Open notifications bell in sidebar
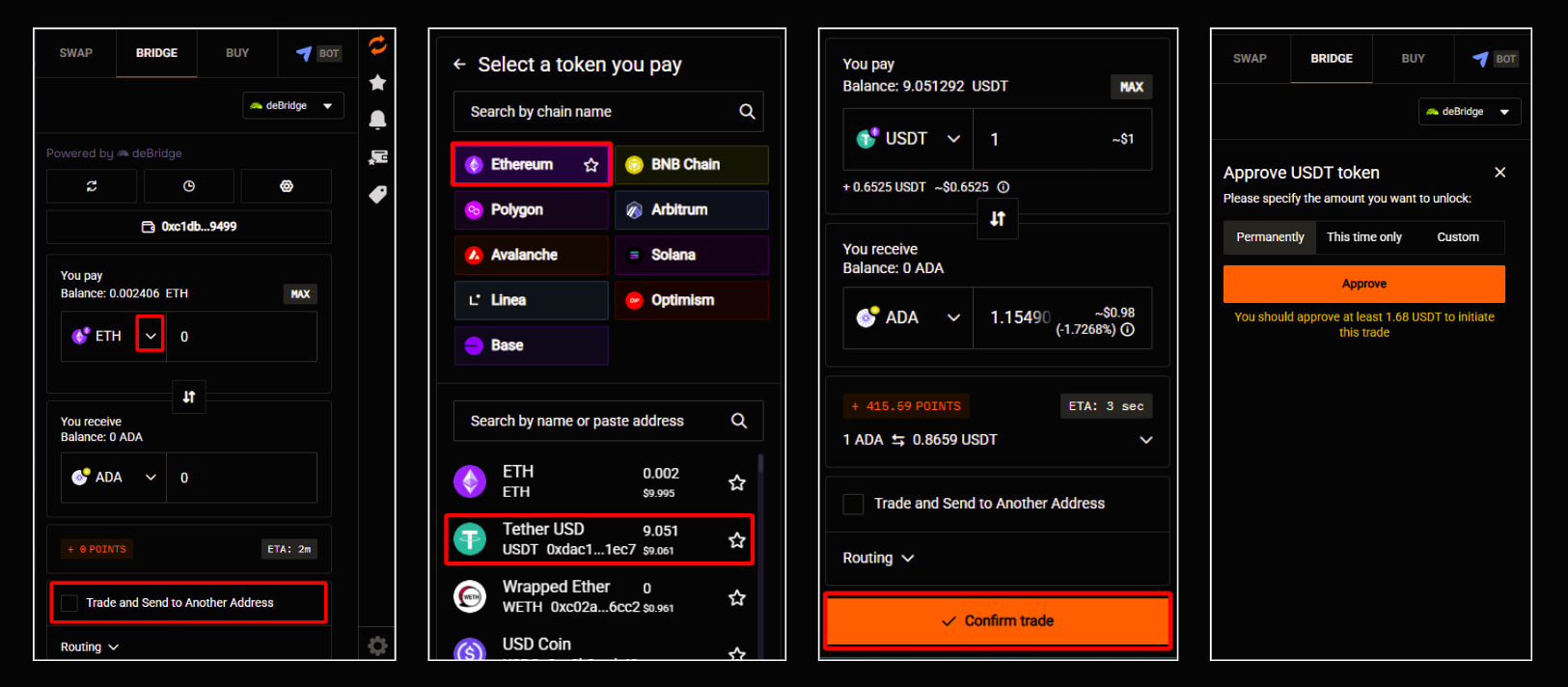 [377, 120]
